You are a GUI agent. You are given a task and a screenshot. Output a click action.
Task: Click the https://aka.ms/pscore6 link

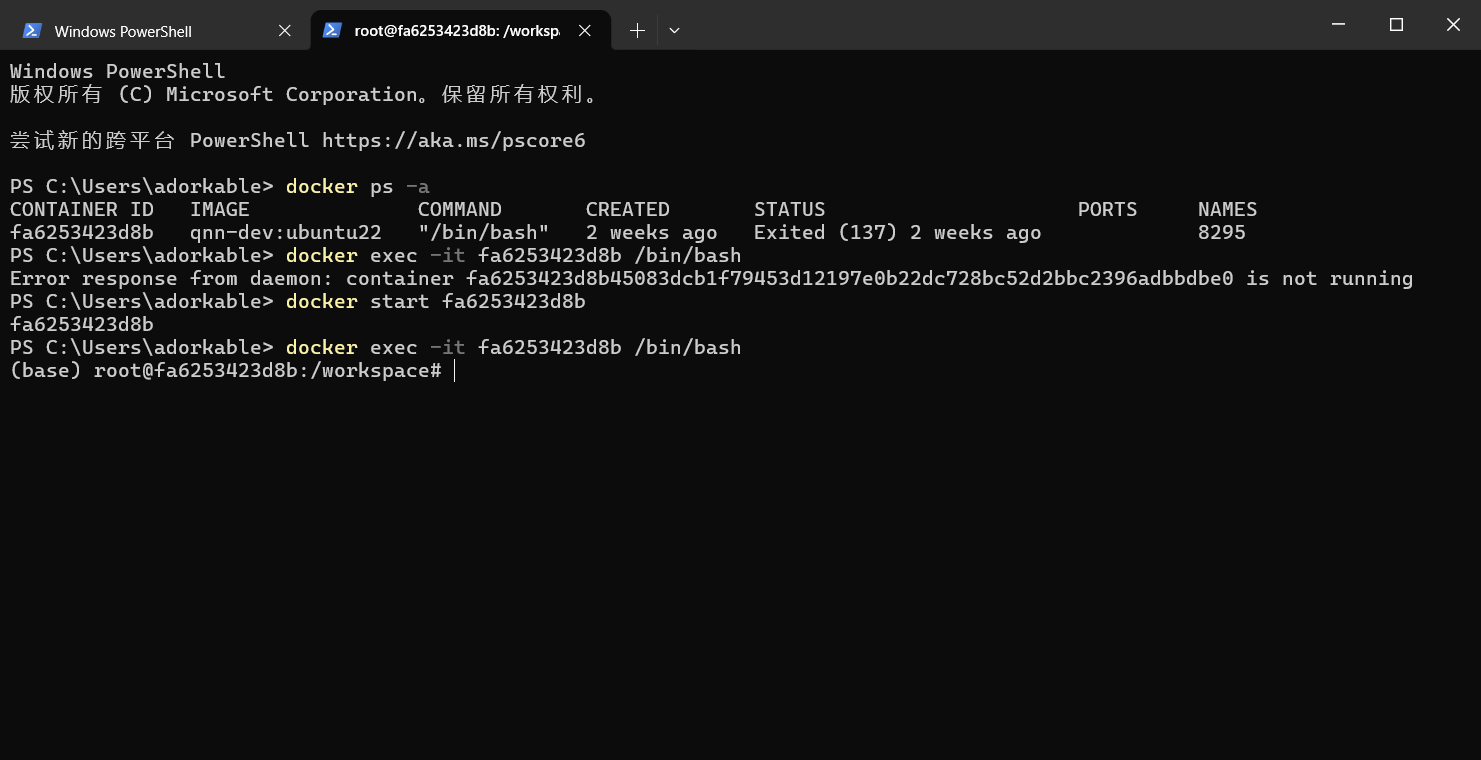454,140
